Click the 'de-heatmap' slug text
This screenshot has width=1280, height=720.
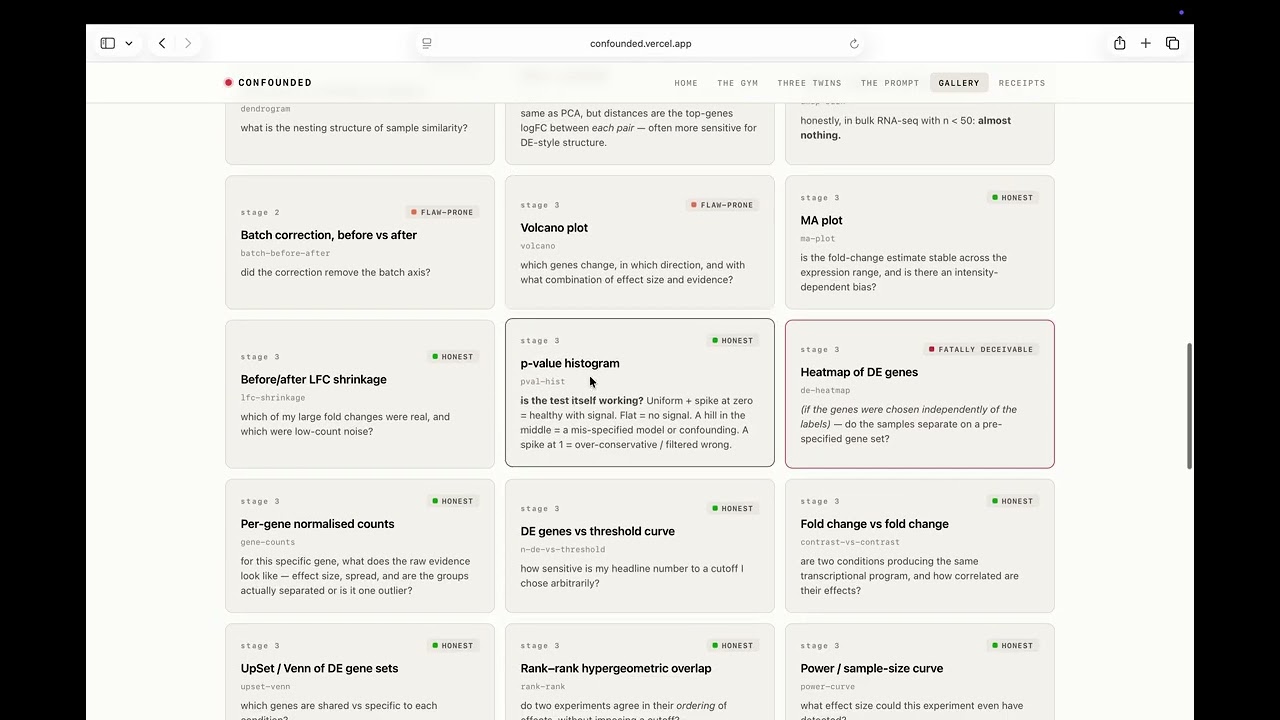[825, 390]
